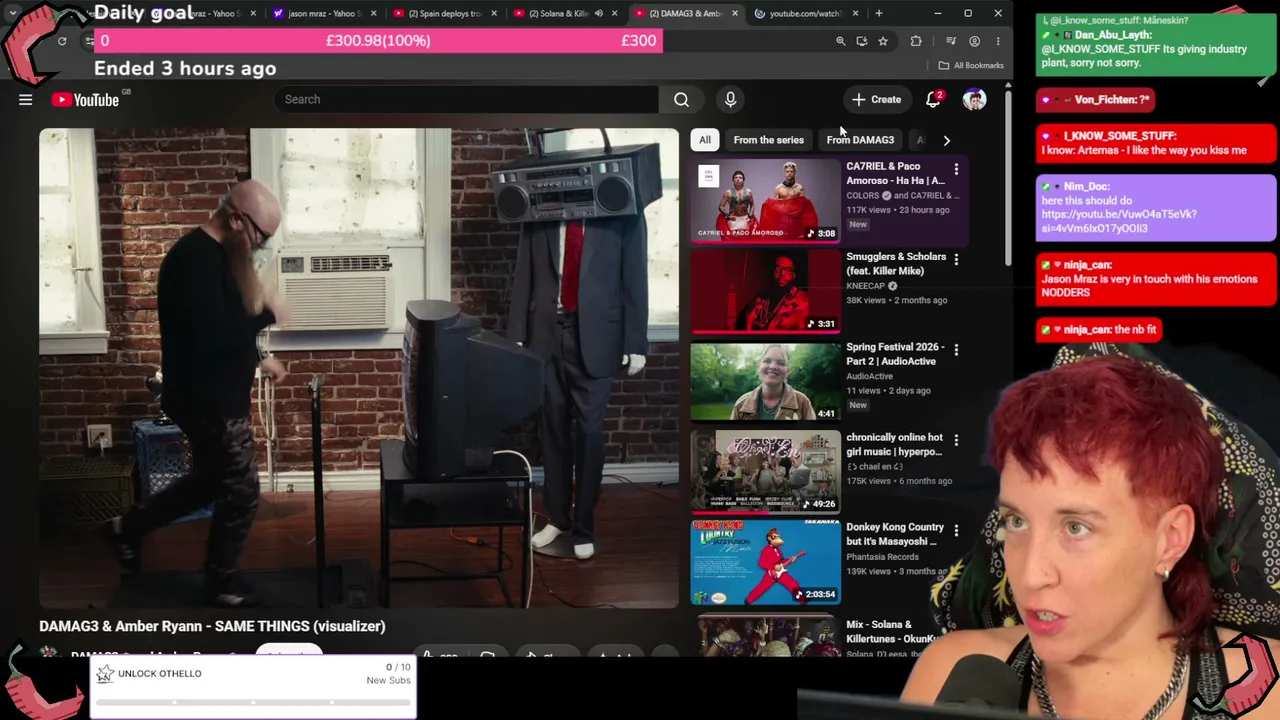Viewport: 1280px width, 720px height.
Task: Open options for Smugglers & Scholars video
Action: click(x=956, y=260)
